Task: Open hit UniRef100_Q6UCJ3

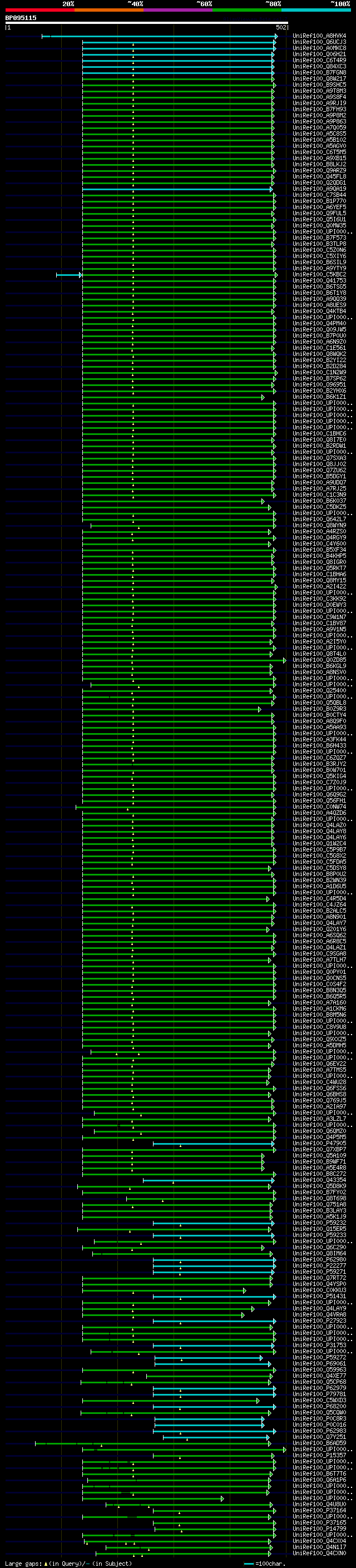Action: pyautogui.click(x=319, y=42)
